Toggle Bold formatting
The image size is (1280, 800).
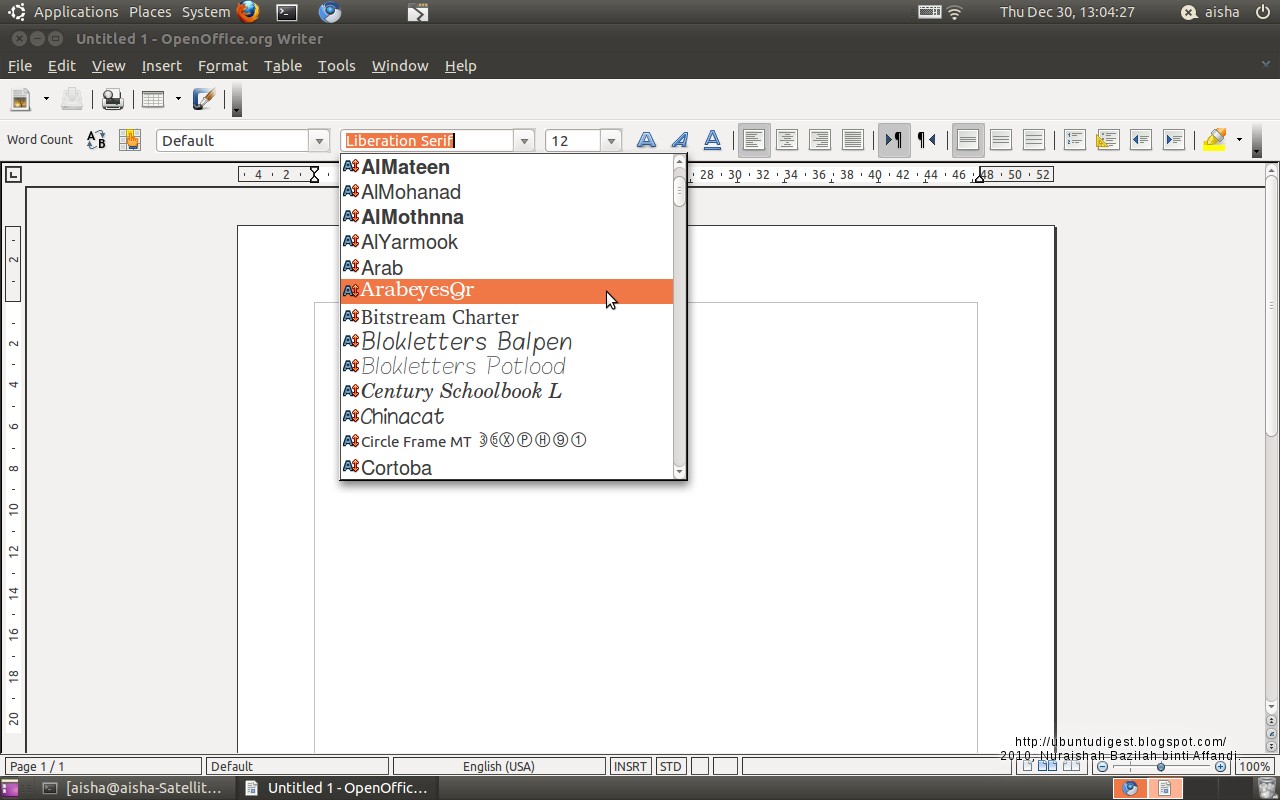[x=647, y=140]
